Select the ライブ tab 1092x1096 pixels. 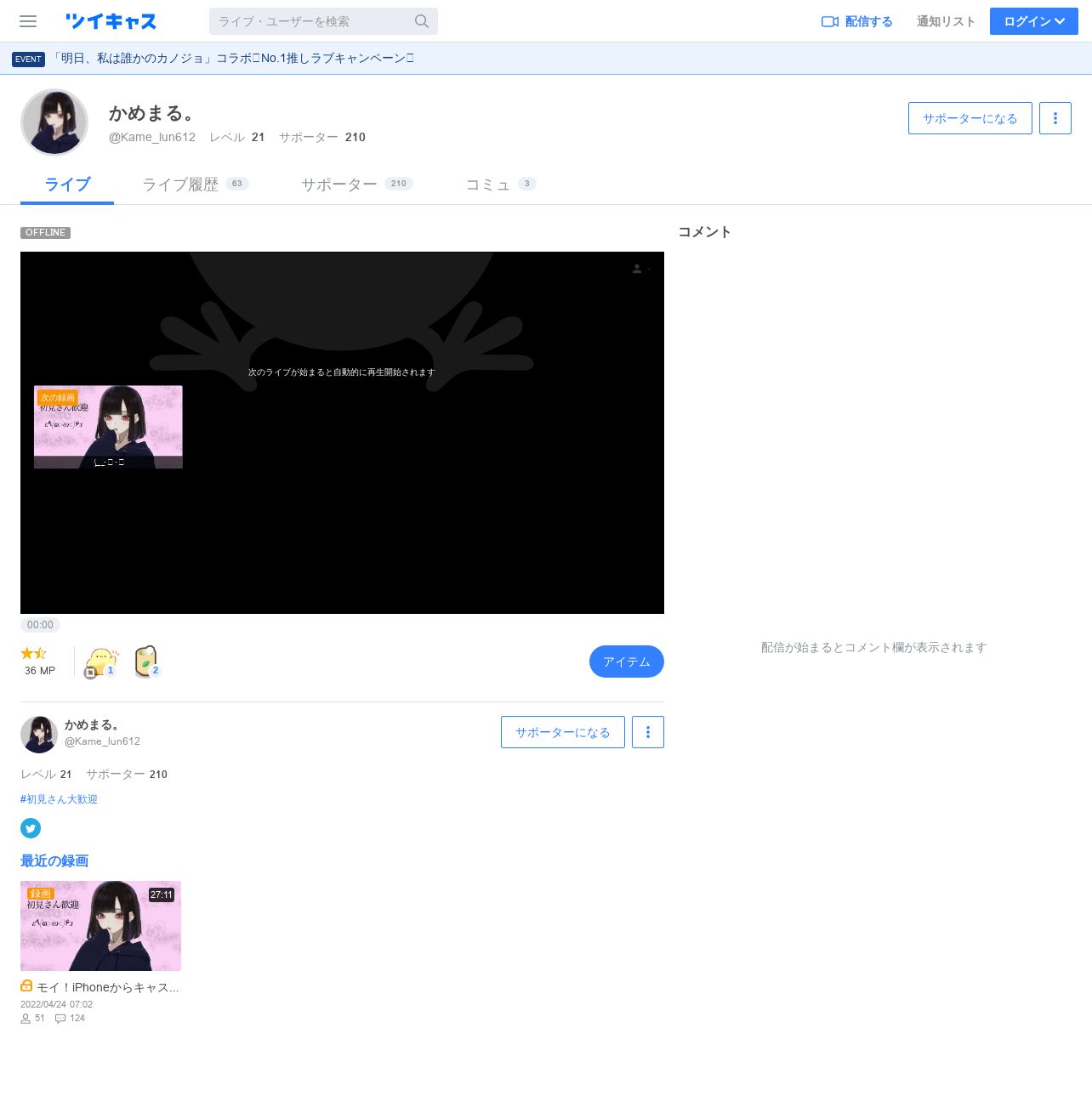(67, 185)
